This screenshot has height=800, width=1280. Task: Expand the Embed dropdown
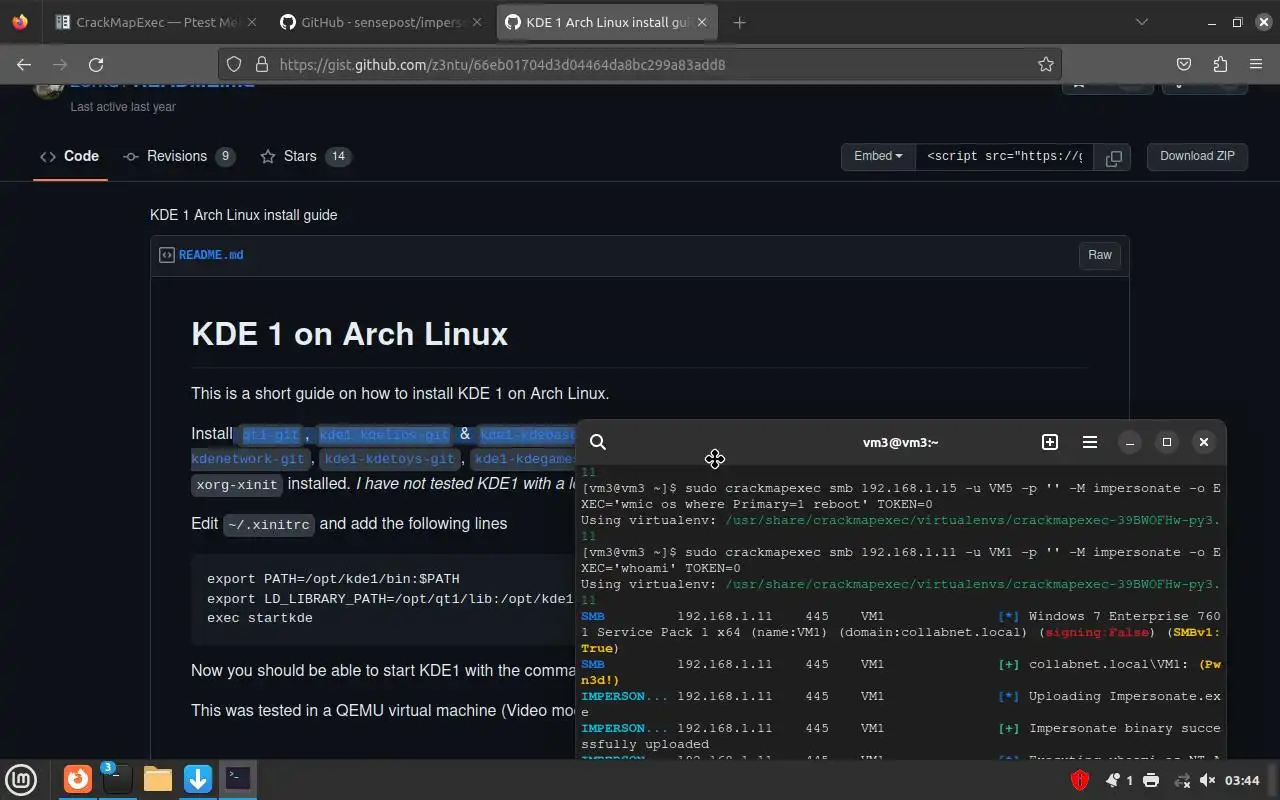tap(878, 156)
